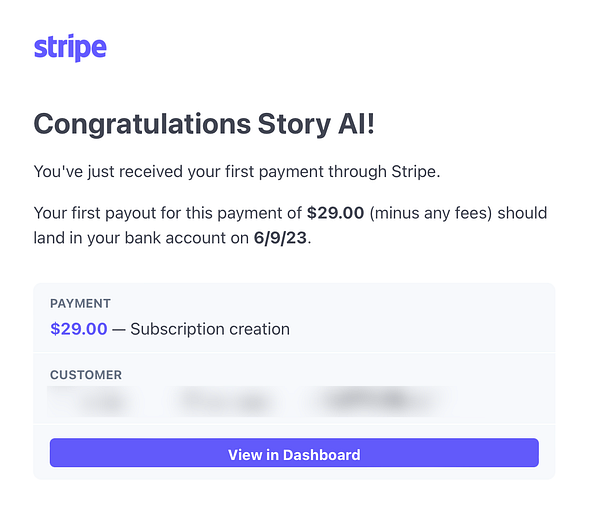Viewport: 600px width, 521px height.
Task: Click the PAYMENT section label
Action: pyautogui.click(x=80, y=304)
